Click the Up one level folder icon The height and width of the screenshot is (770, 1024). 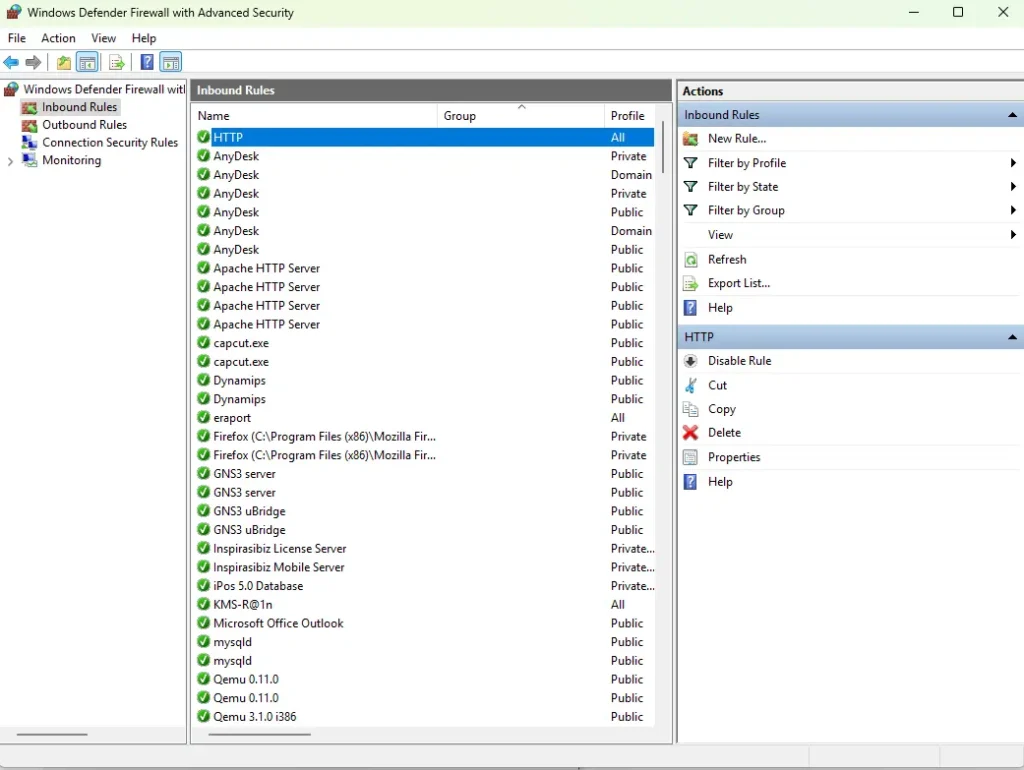tap(63, 63)
